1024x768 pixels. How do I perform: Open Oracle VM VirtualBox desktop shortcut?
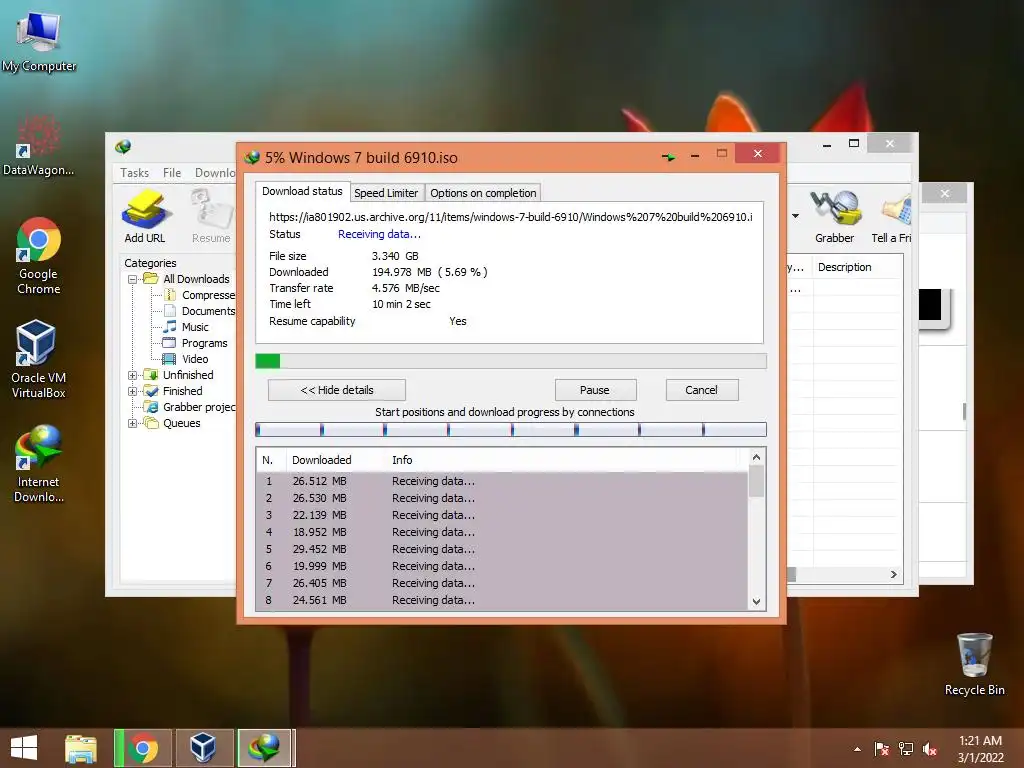click(39, 359)
